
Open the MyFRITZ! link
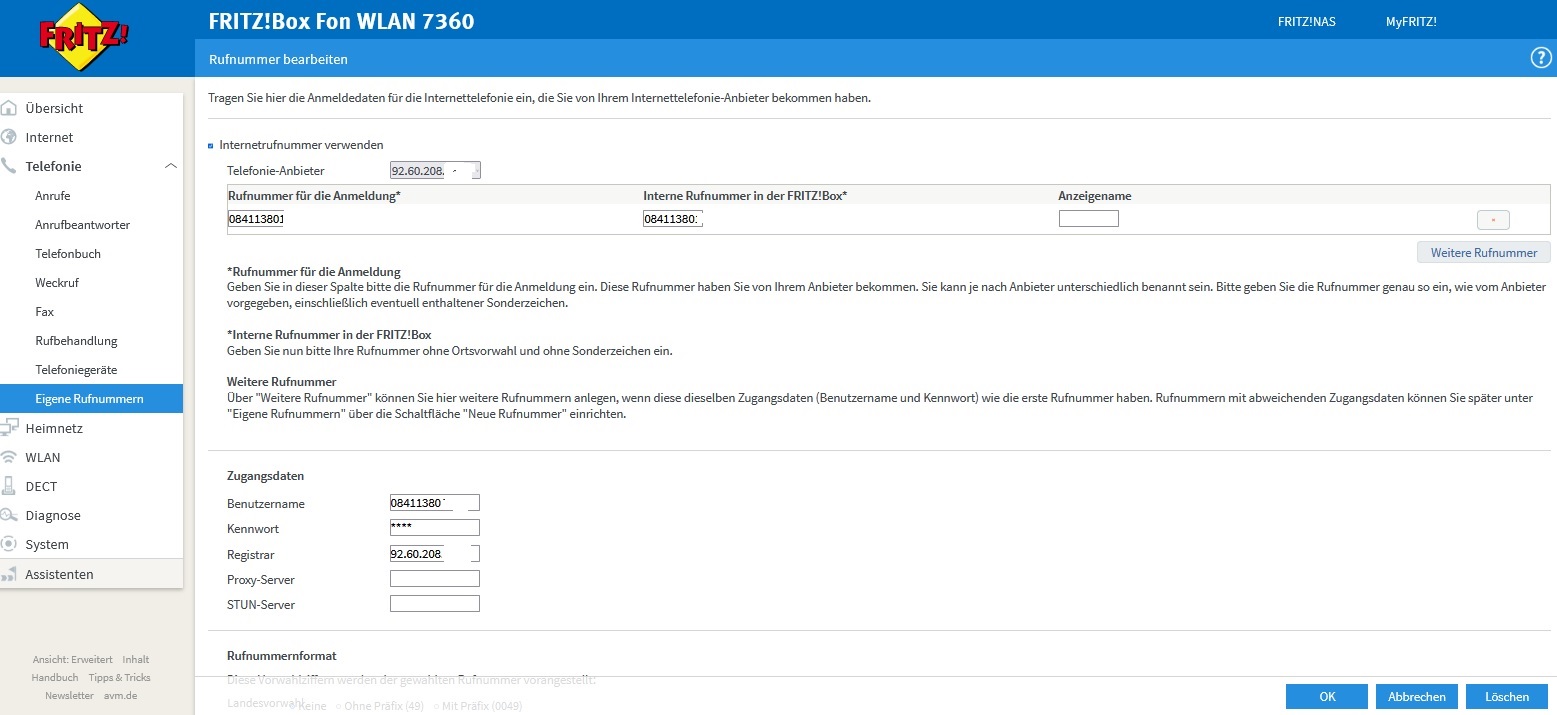point(1411,21)
